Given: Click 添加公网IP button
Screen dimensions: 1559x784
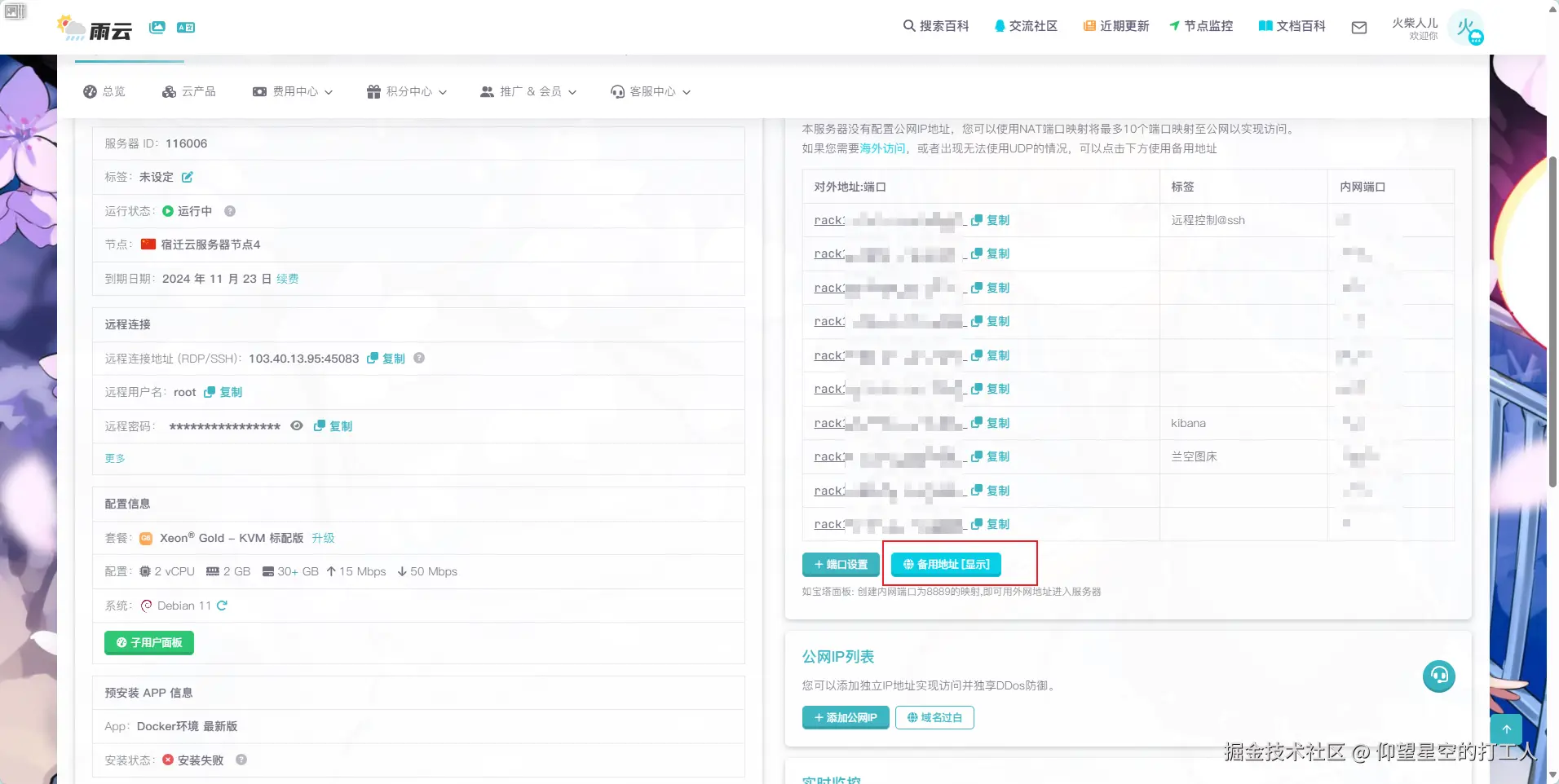Looking at the screenshot, I should pos(846,718).
